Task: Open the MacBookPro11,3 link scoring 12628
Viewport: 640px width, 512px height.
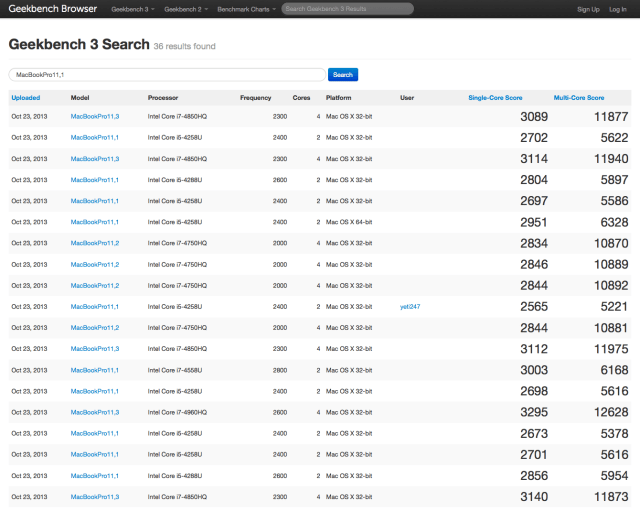Action: point(95,412)
